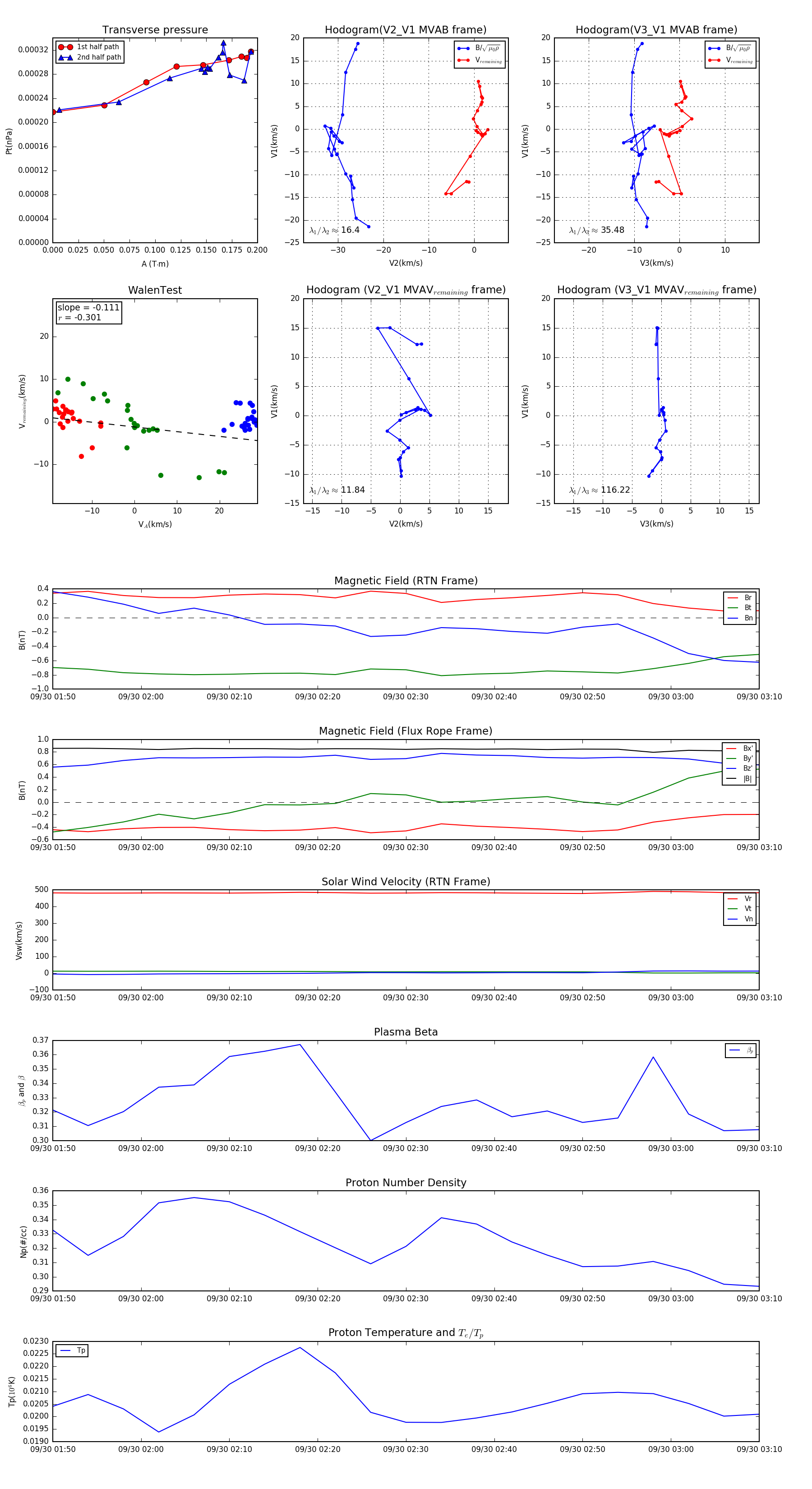Select the "Br" legend entry

pos(740,598)
